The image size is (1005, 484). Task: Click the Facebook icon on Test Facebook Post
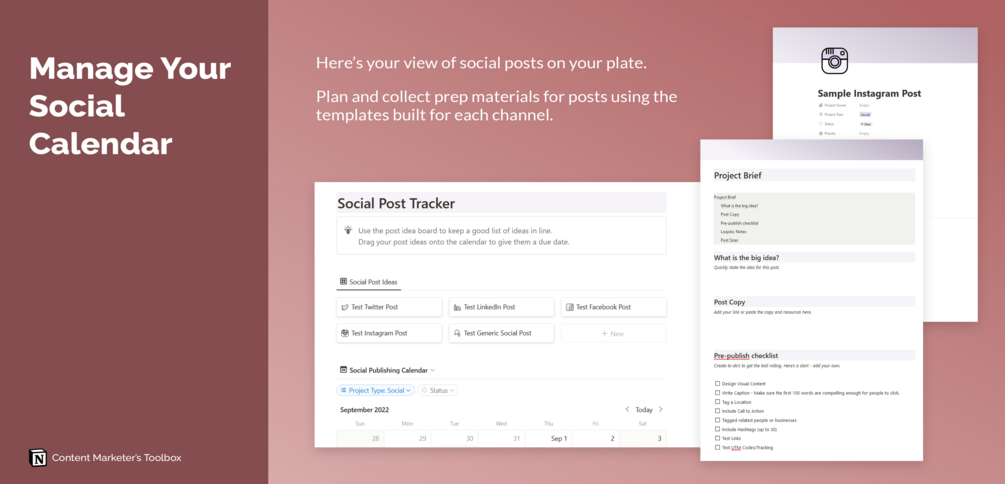(x=570, y=307)
